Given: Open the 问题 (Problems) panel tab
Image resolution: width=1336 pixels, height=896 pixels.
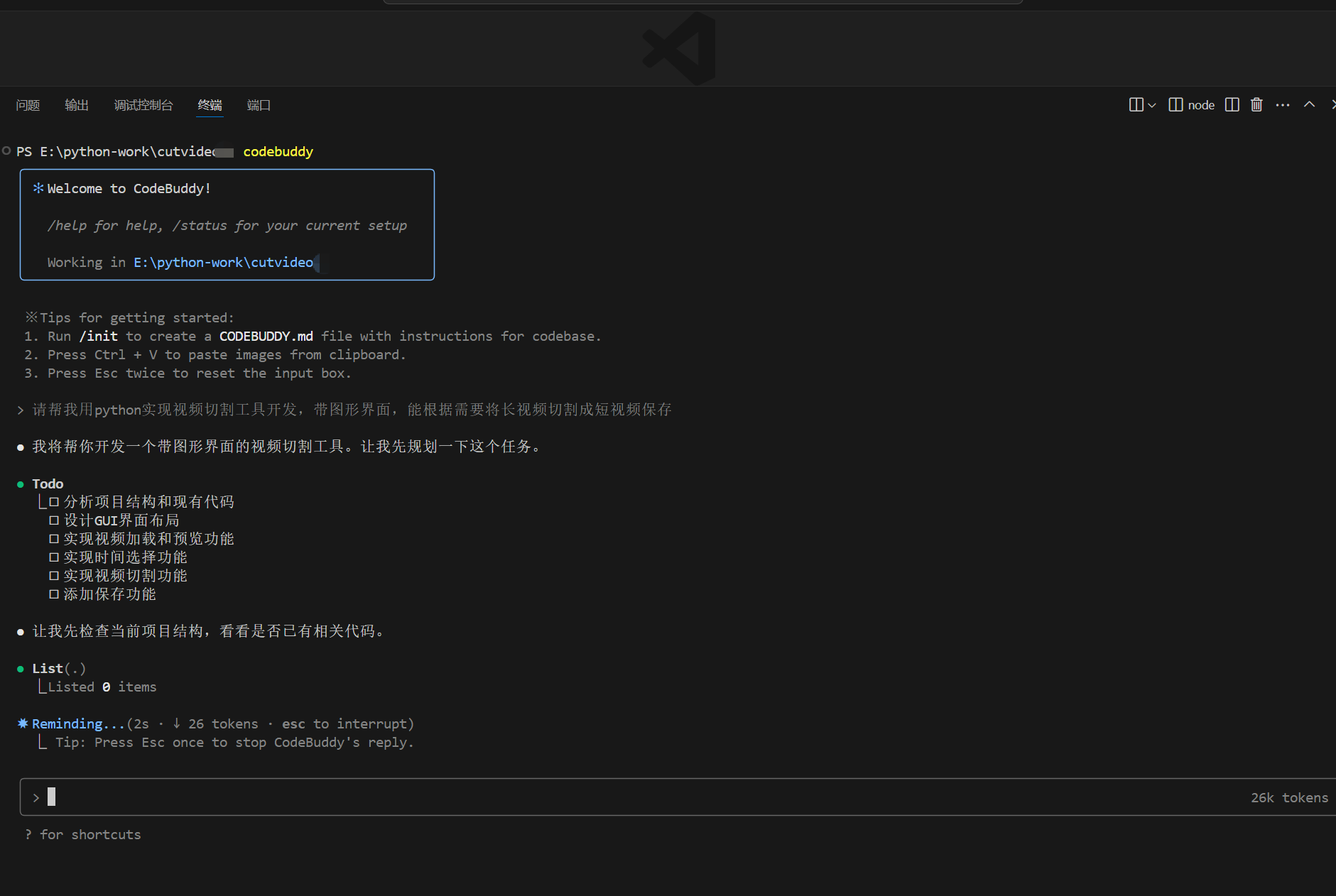Looking at the screenshot, I should click(x=28, y=105).
